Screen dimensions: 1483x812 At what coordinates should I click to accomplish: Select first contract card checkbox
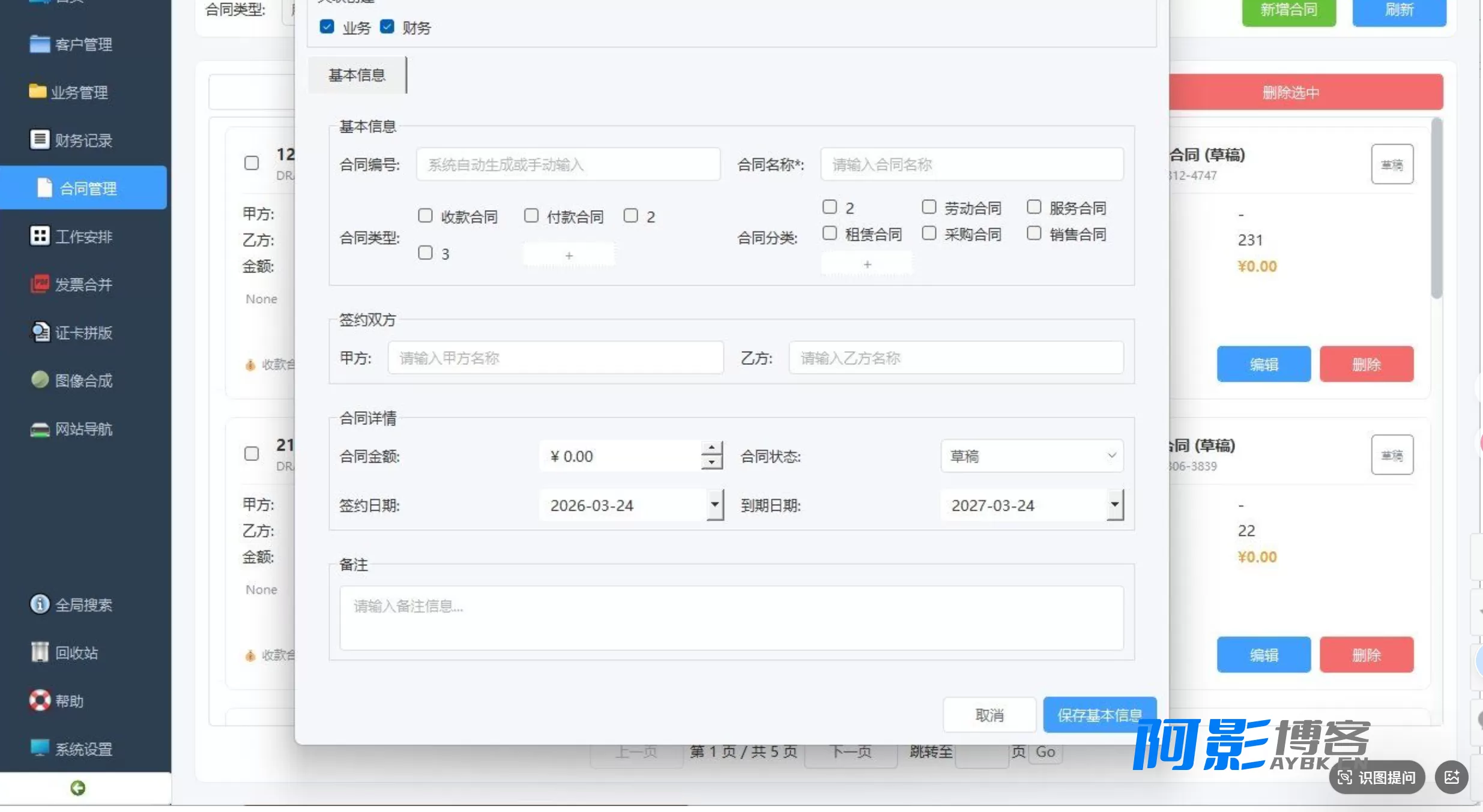(252, 163)
